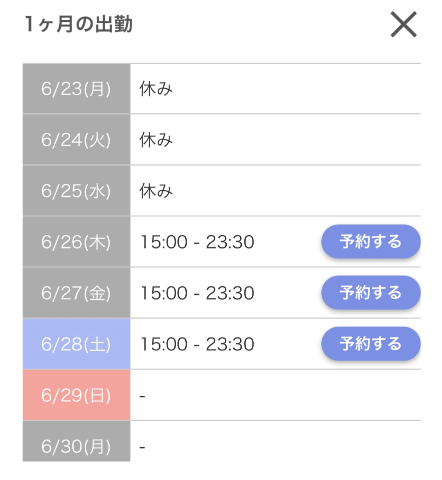The height and width of the screenshot is (480, 442).
Task: Click 休み text in 6/23 row
Action: click(x=156, y=89)
